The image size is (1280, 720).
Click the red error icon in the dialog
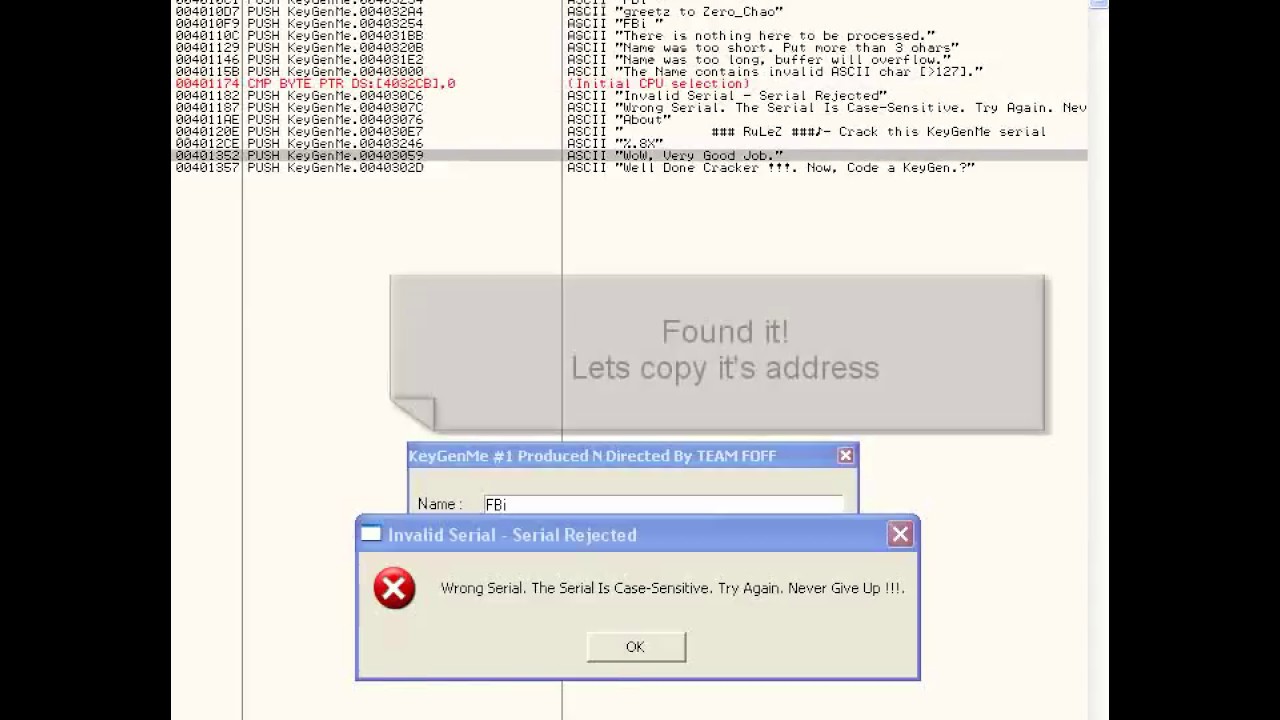coord(394,588)
